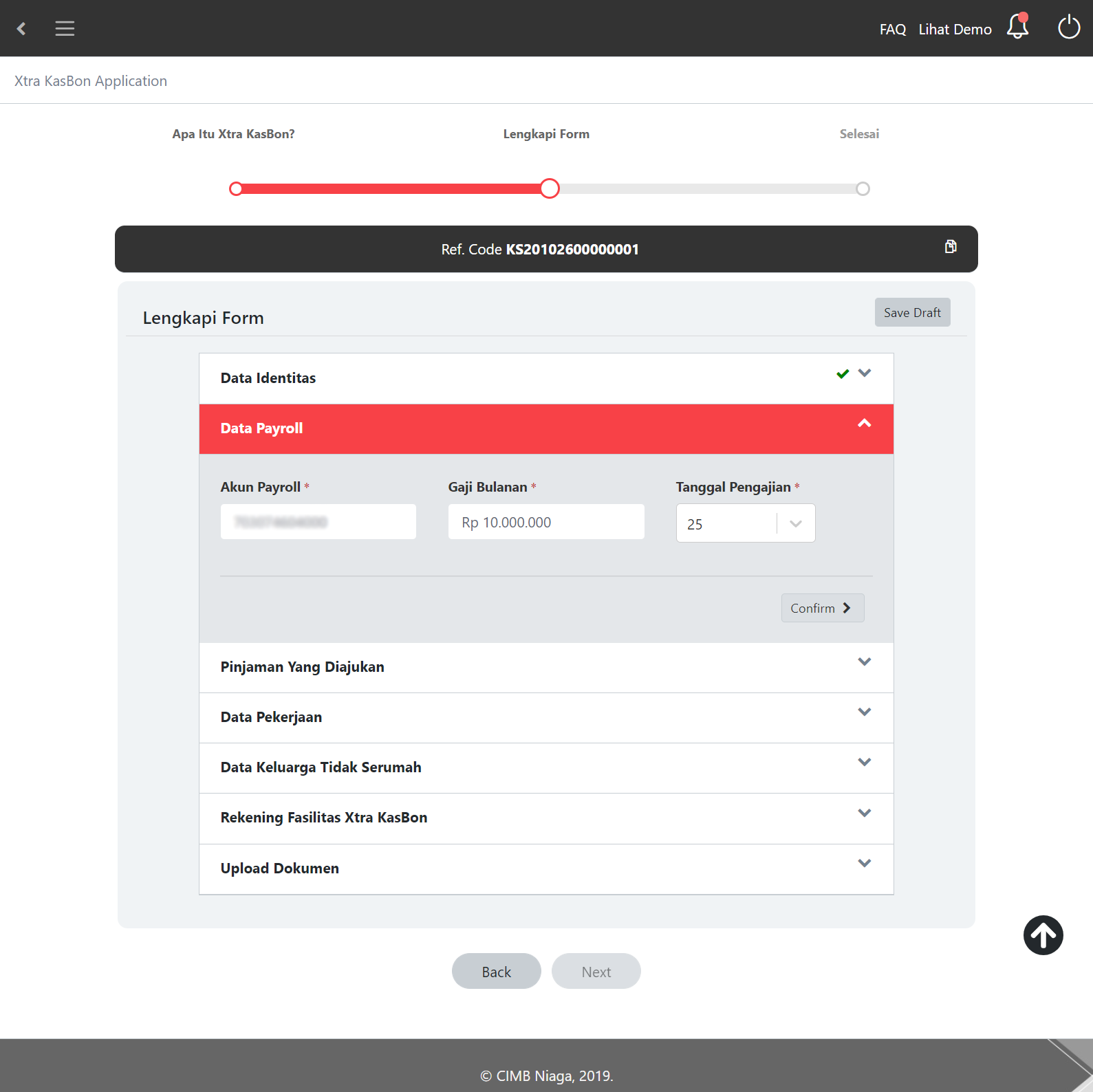Screen dimensions: 1093x1092
Task: Click the power logout icon
Action: tap(1068, 28)
